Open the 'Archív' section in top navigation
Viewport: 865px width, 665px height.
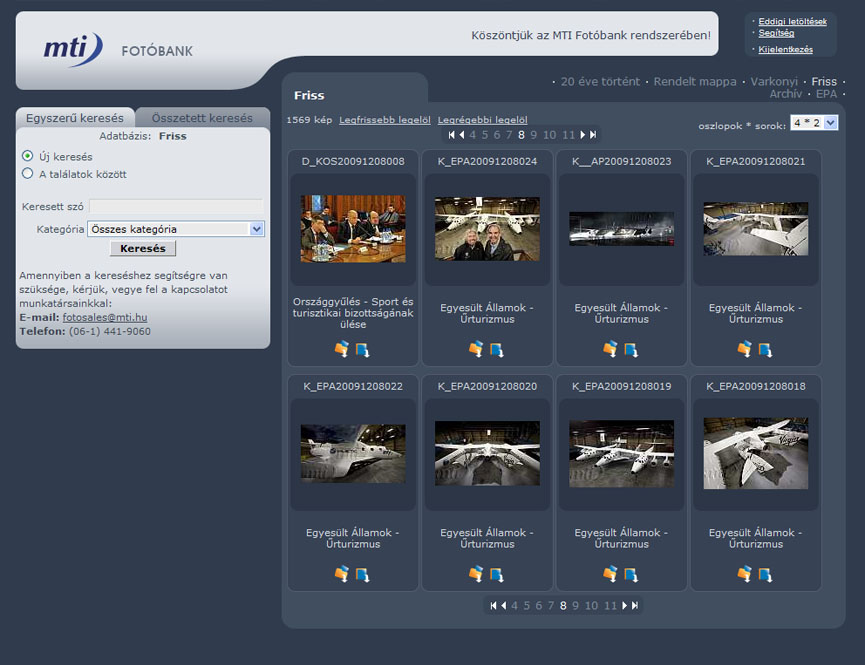(x=785, y=94)
